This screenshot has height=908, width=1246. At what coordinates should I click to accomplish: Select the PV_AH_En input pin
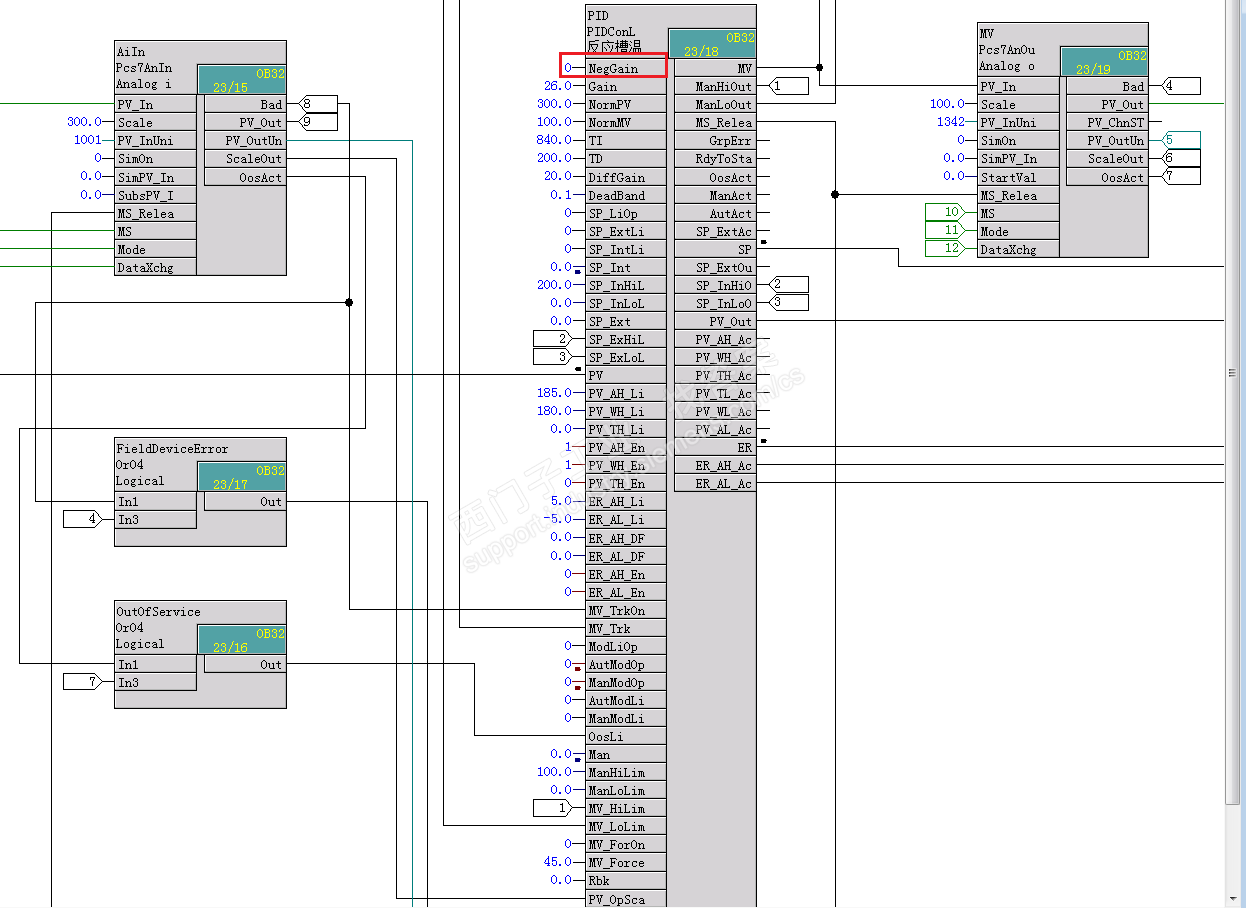pyautogui.click(x=625, y=447)
